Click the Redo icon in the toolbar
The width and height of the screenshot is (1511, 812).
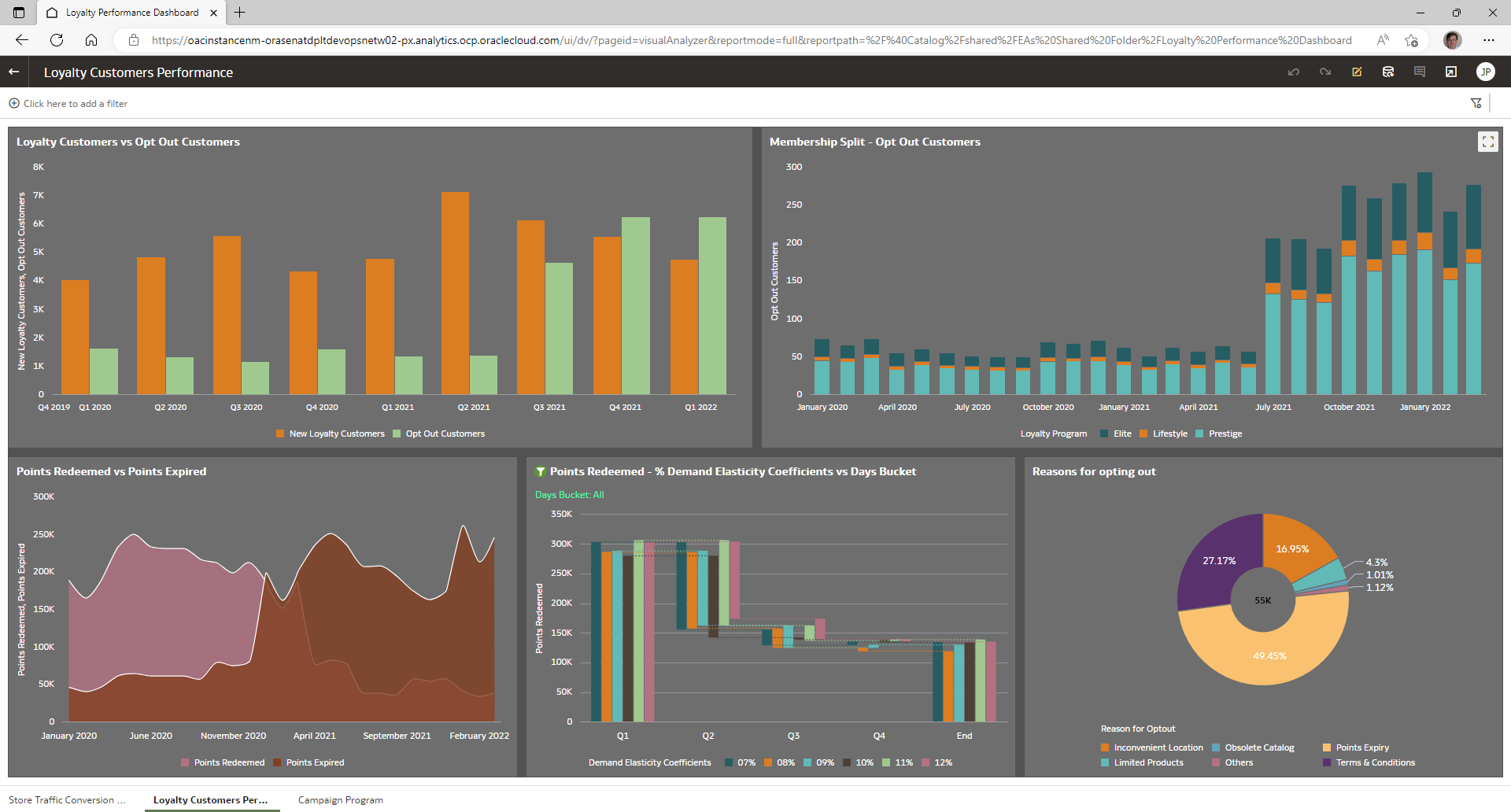point(1325,72)
